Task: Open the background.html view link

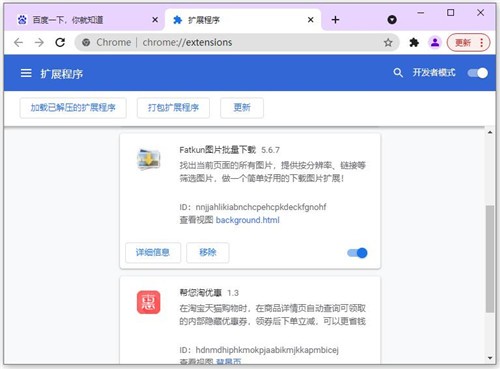Action: coord(248,220)
